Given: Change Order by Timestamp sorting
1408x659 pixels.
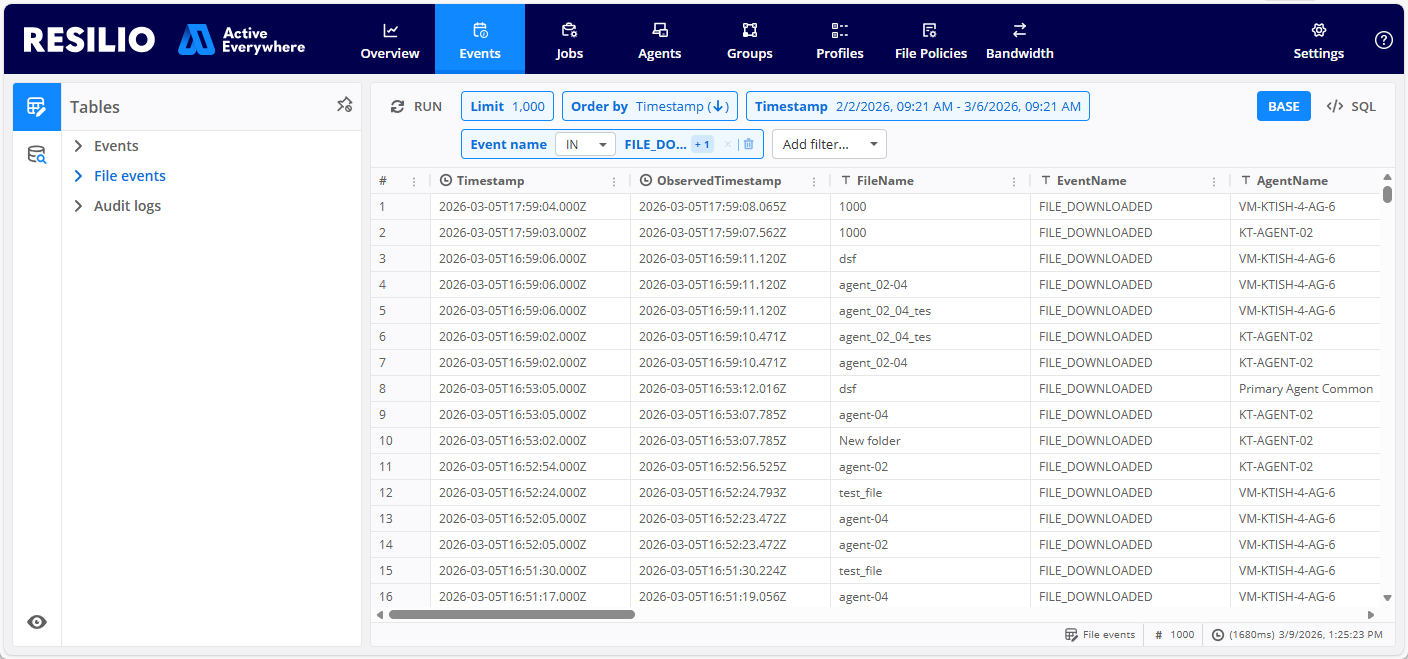Looking at the screenshot, I should pyautogui.click(x=650, y=107).
